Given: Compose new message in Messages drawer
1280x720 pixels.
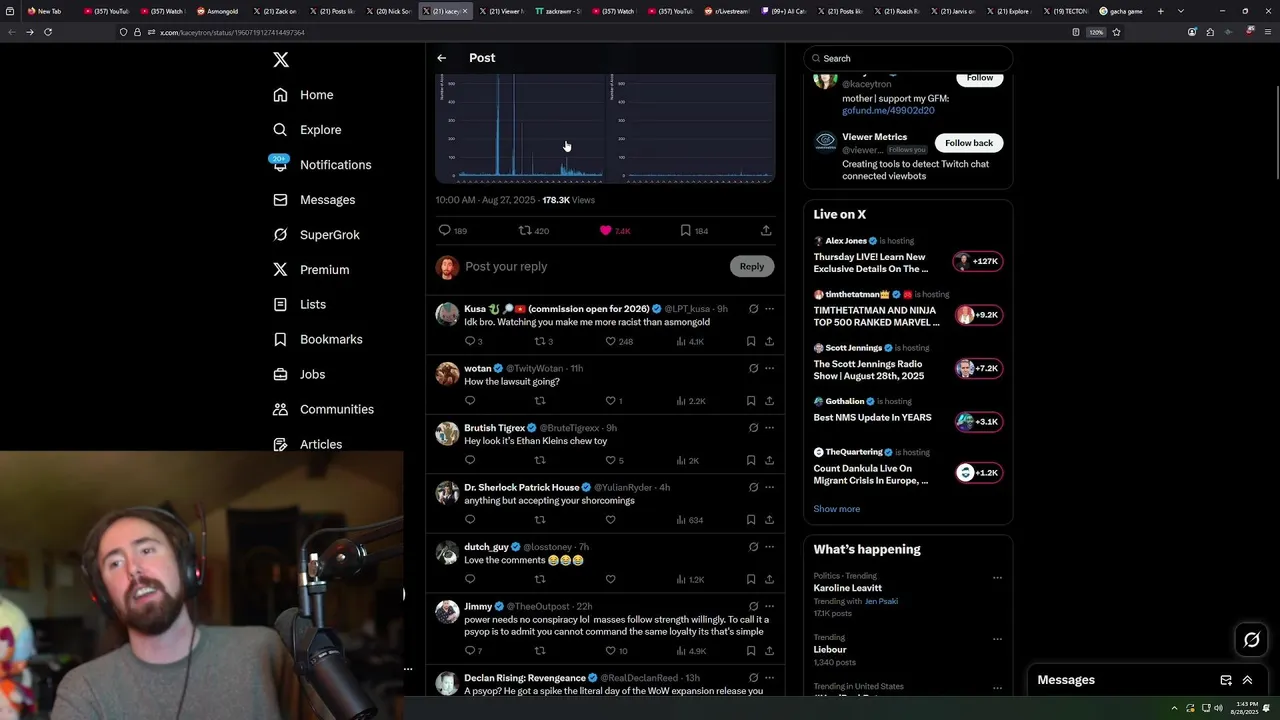Looking at the screenshot, I should [1226, 680].
